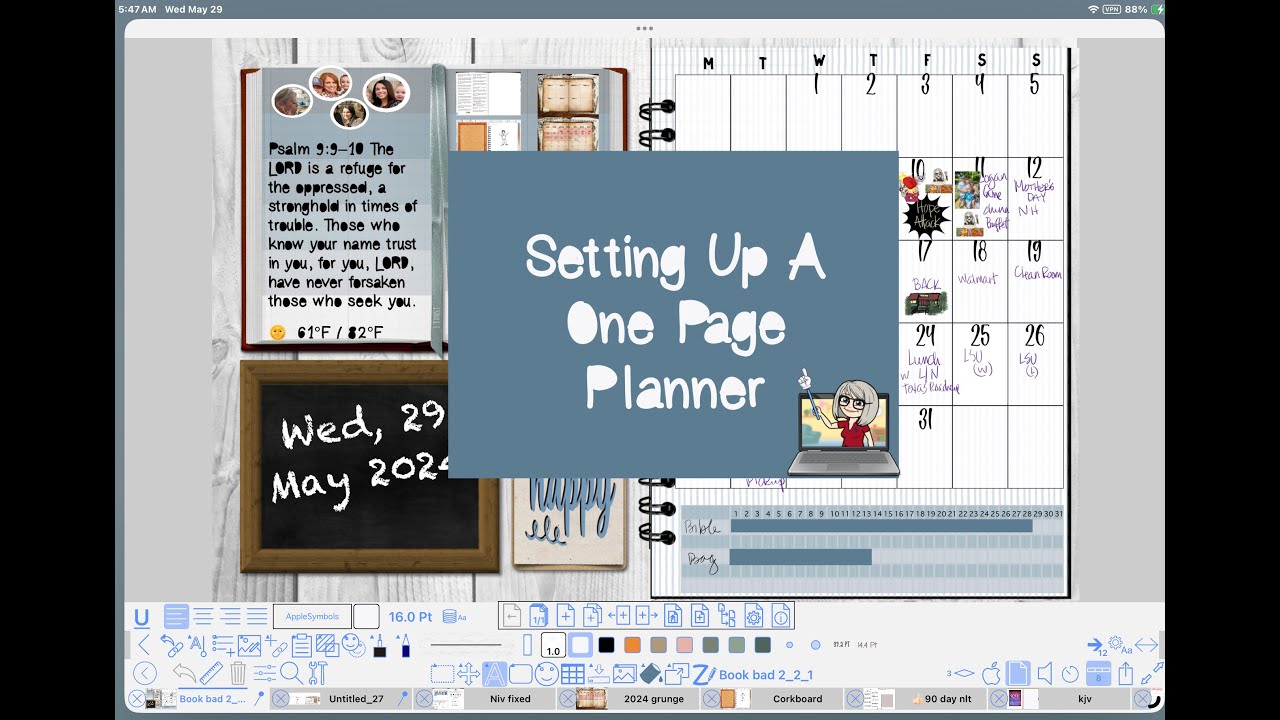Insert a table grid
Screen dimensions: 1280x720
(573, 674)
